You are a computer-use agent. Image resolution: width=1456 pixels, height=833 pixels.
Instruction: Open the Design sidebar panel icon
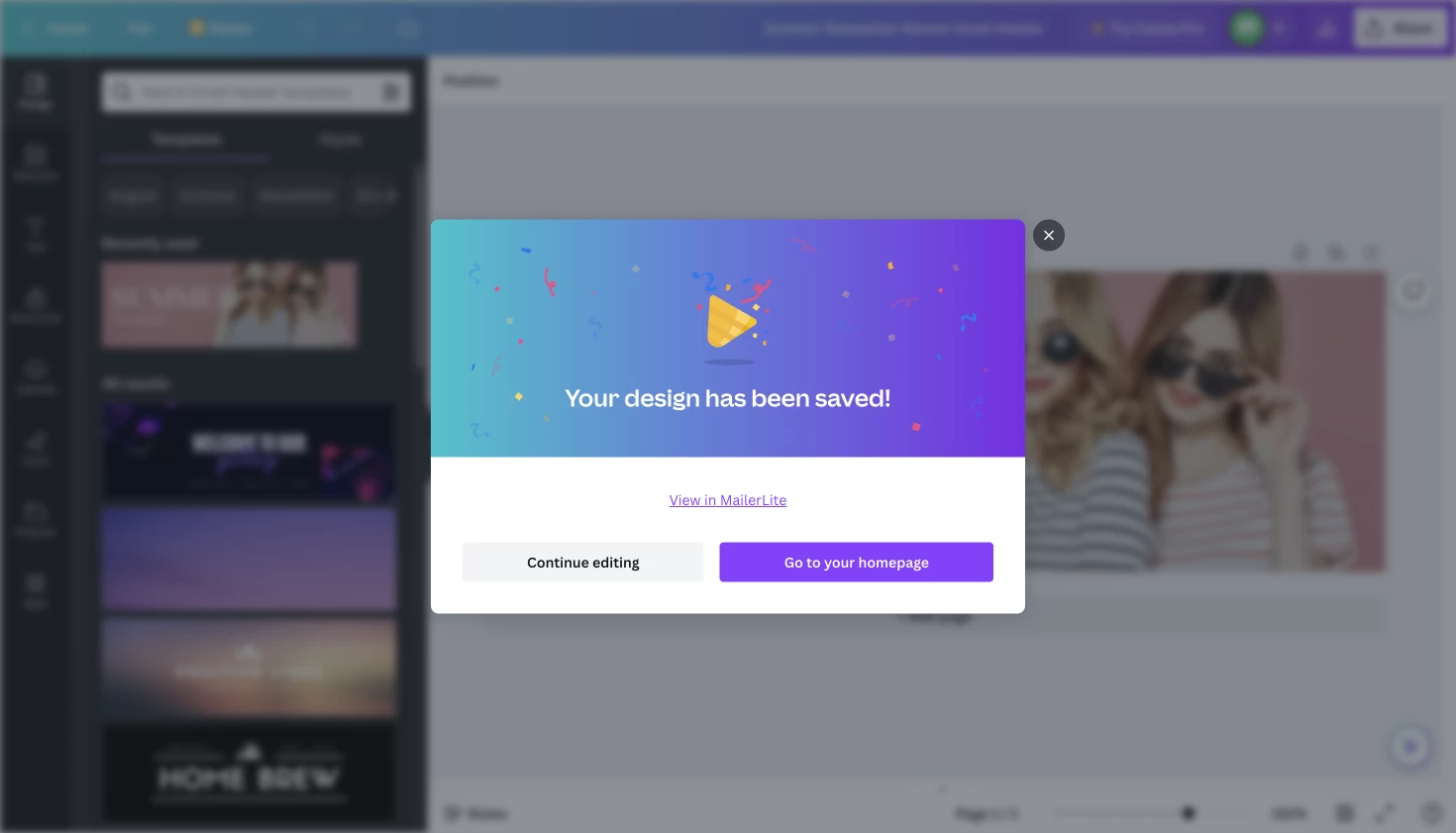coord(36,90)
